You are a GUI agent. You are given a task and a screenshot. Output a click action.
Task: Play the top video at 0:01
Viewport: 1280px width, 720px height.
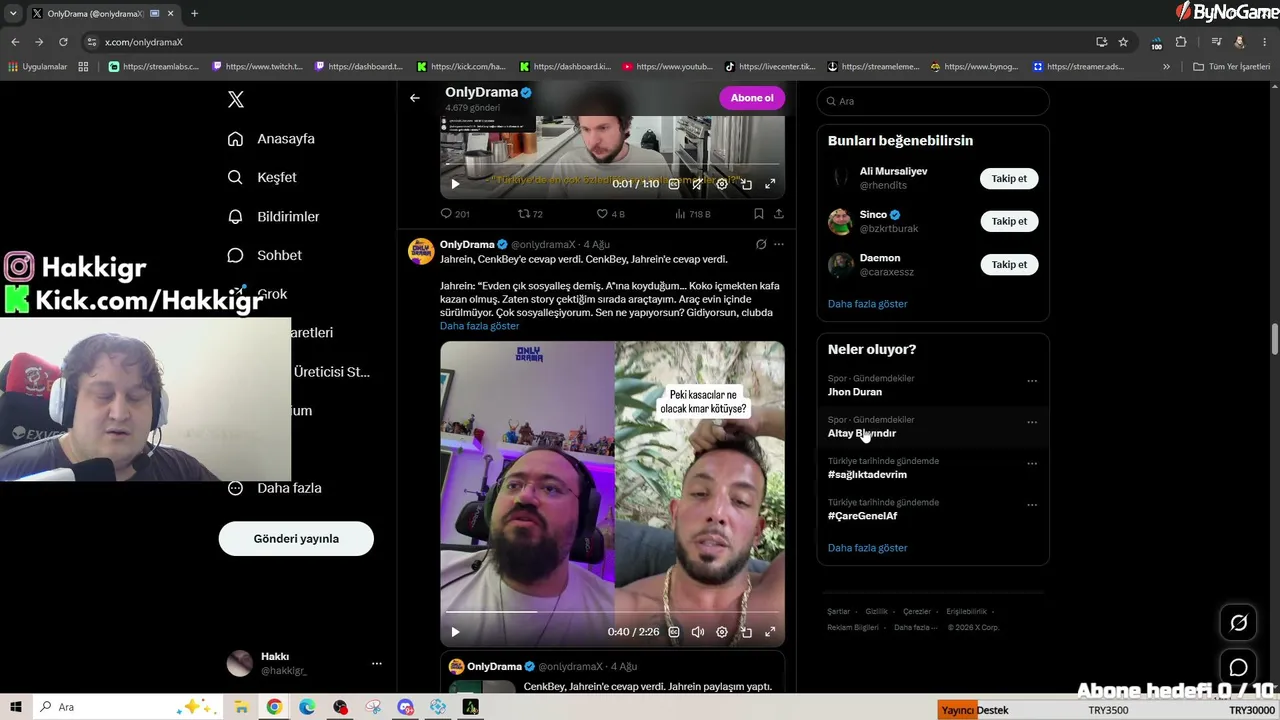455,184
